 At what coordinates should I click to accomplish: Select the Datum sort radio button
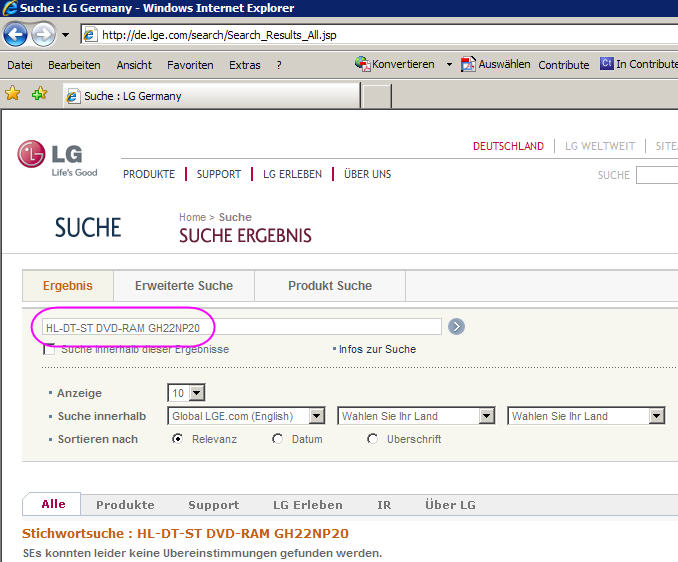278,439
